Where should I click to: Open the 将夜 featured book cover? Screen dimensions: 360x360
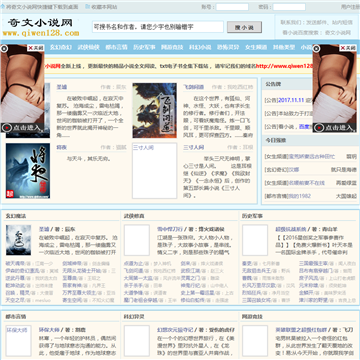click(x=28, y=171)
